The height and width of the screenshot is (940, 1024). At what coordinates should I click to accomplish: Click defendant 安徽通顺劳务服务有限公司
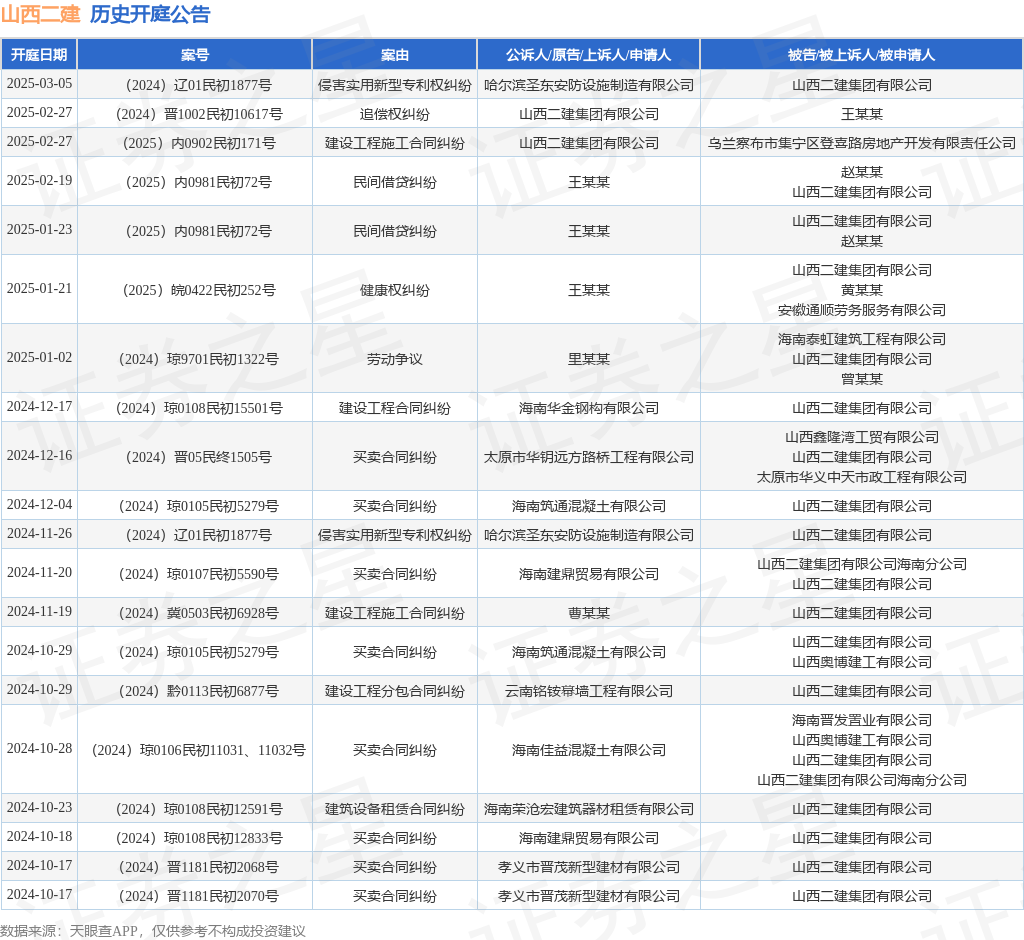click(x=861, y=310)
